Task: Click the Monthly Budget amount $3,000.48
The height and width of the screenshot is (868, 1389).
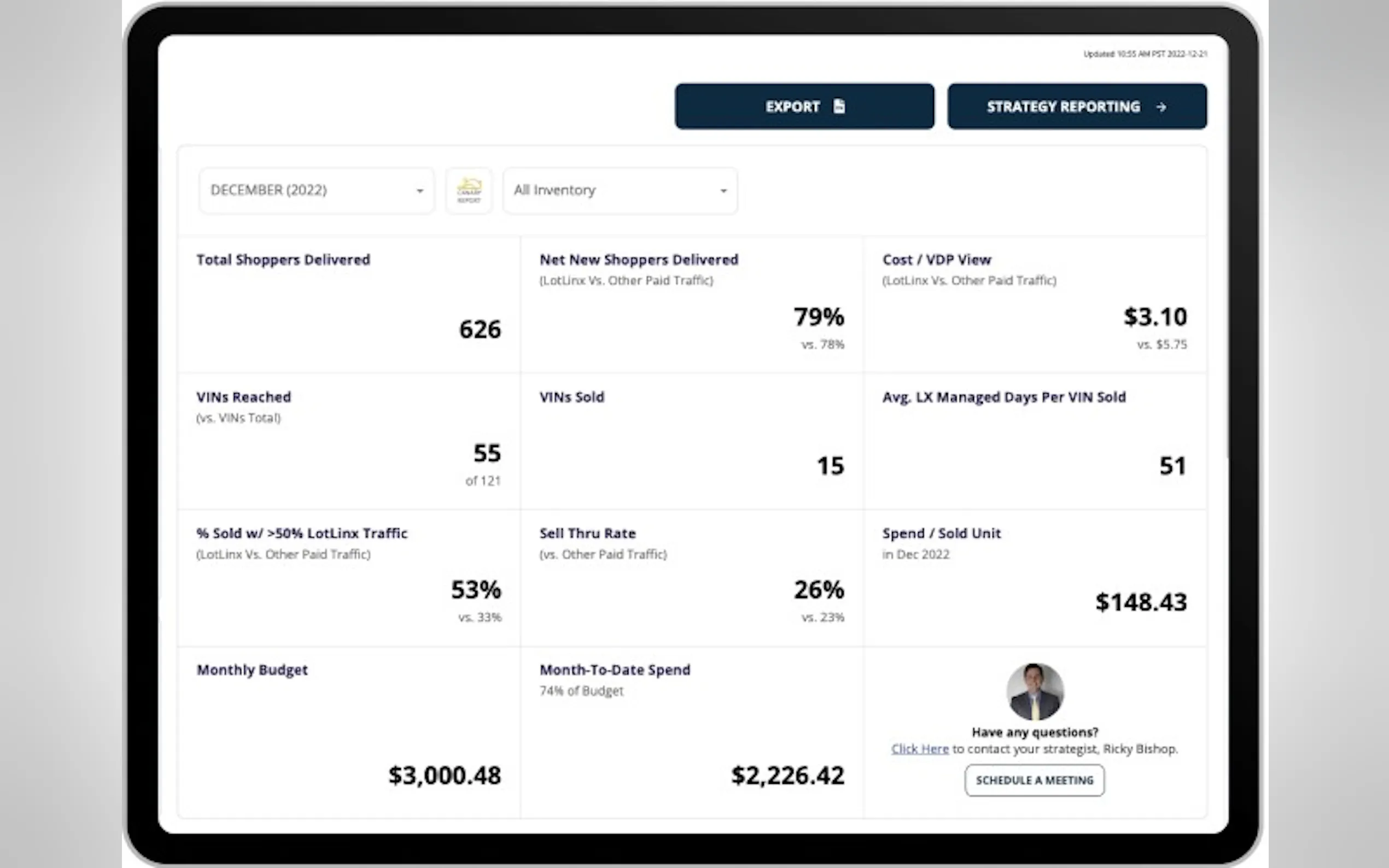Action: point(445,776)
